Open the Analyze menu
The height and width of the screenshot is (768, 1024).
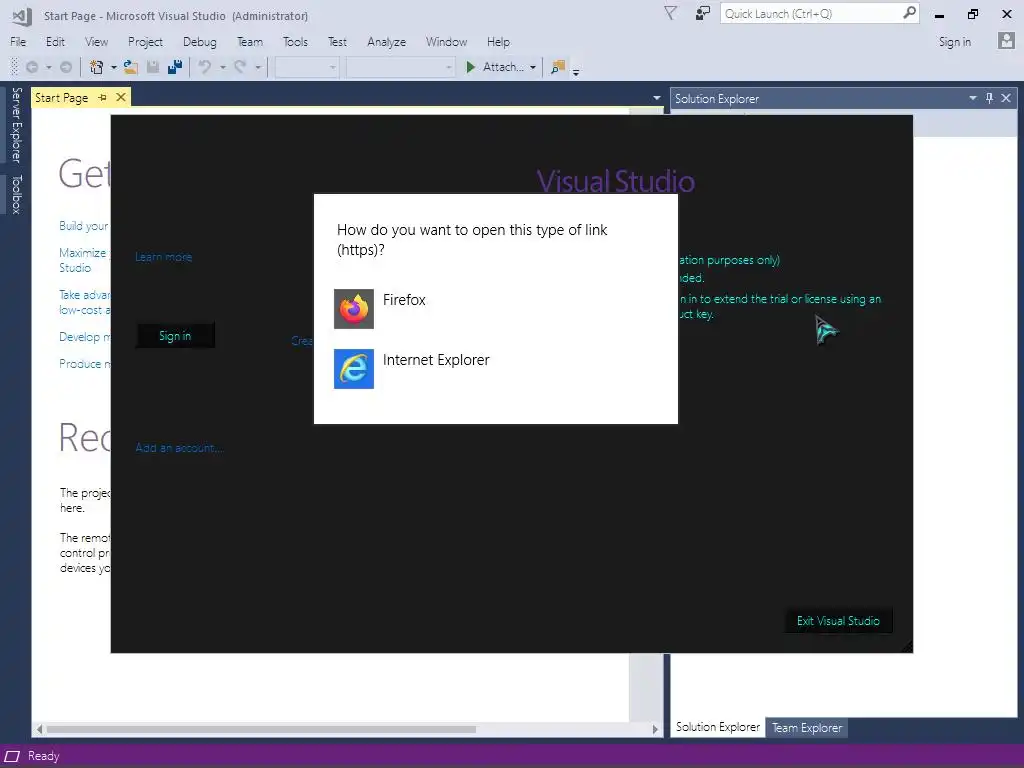coord(386,42)
